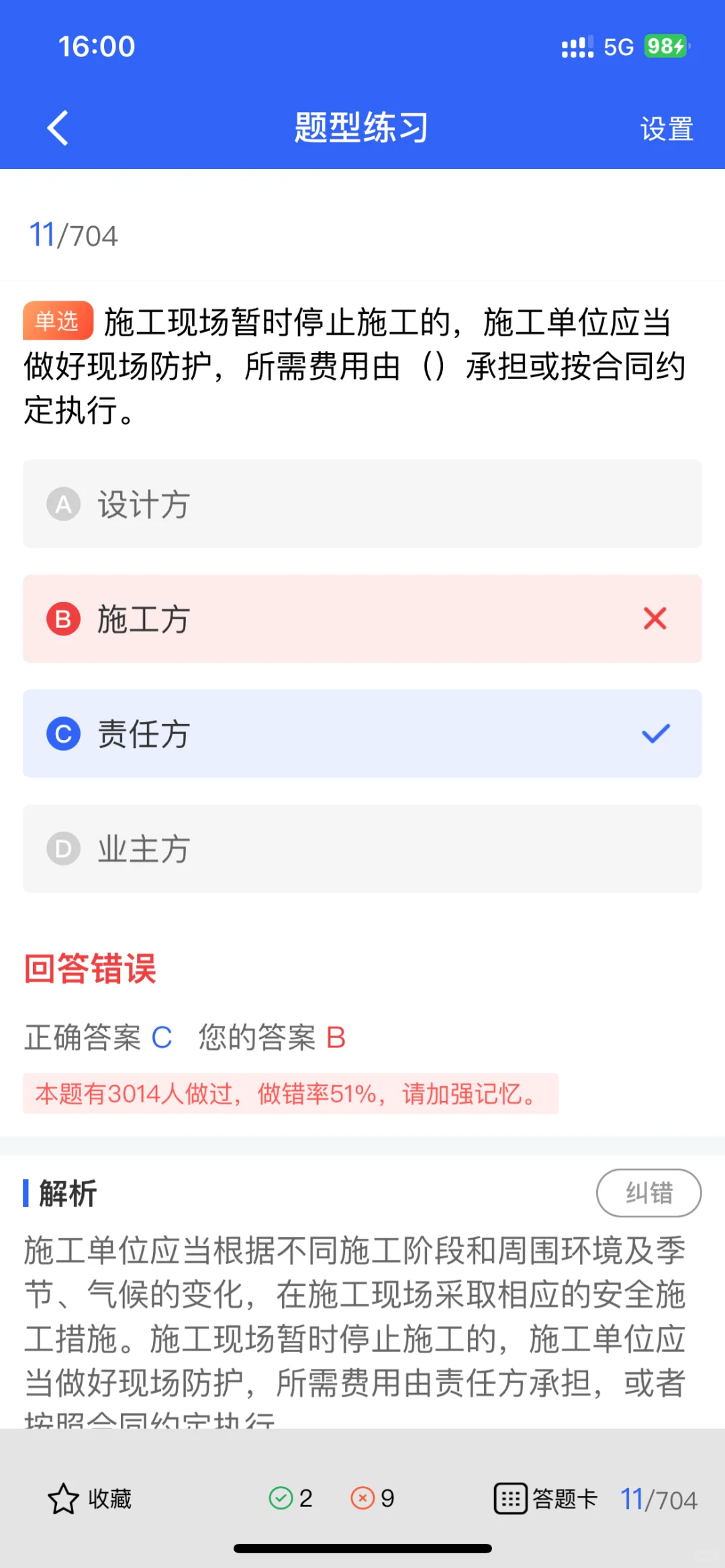Screen dimensions: 725x1568
Task: Select option D 业主方
Action: pos(362,849)
